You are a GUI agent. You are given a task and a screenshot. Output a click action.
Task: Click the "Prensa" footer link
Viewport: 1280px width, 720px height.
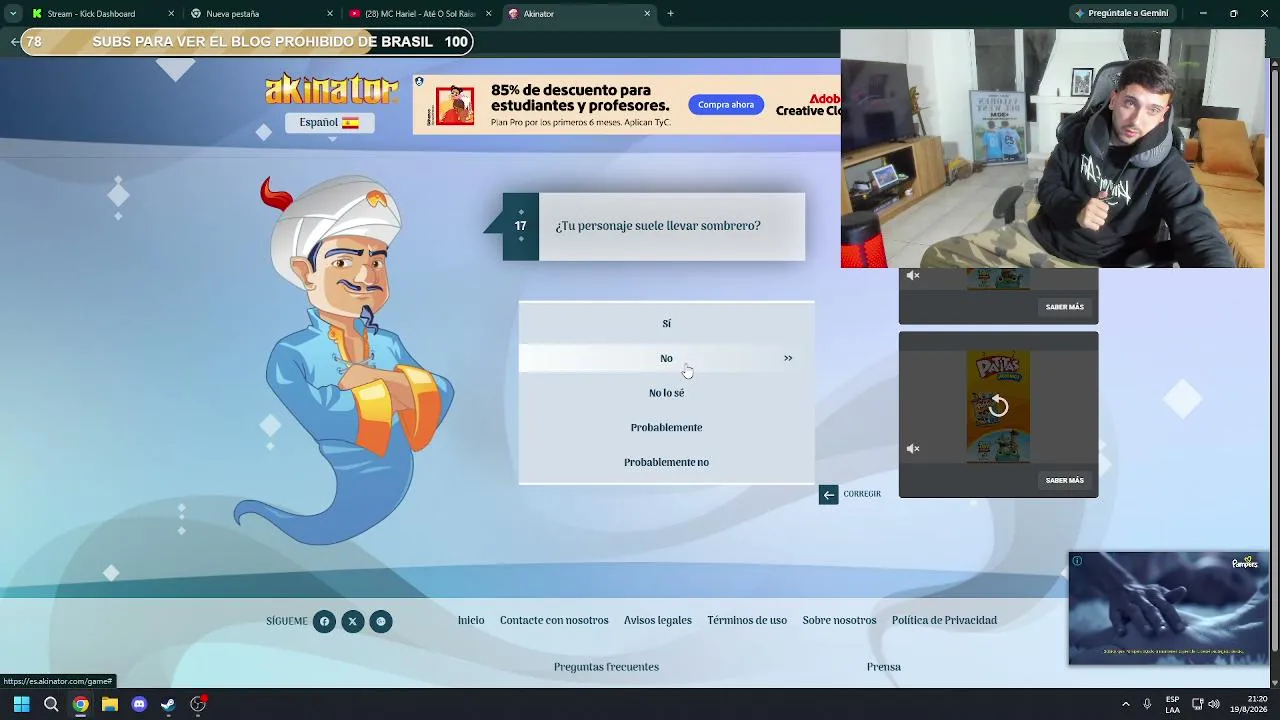(x=884, y=667)
